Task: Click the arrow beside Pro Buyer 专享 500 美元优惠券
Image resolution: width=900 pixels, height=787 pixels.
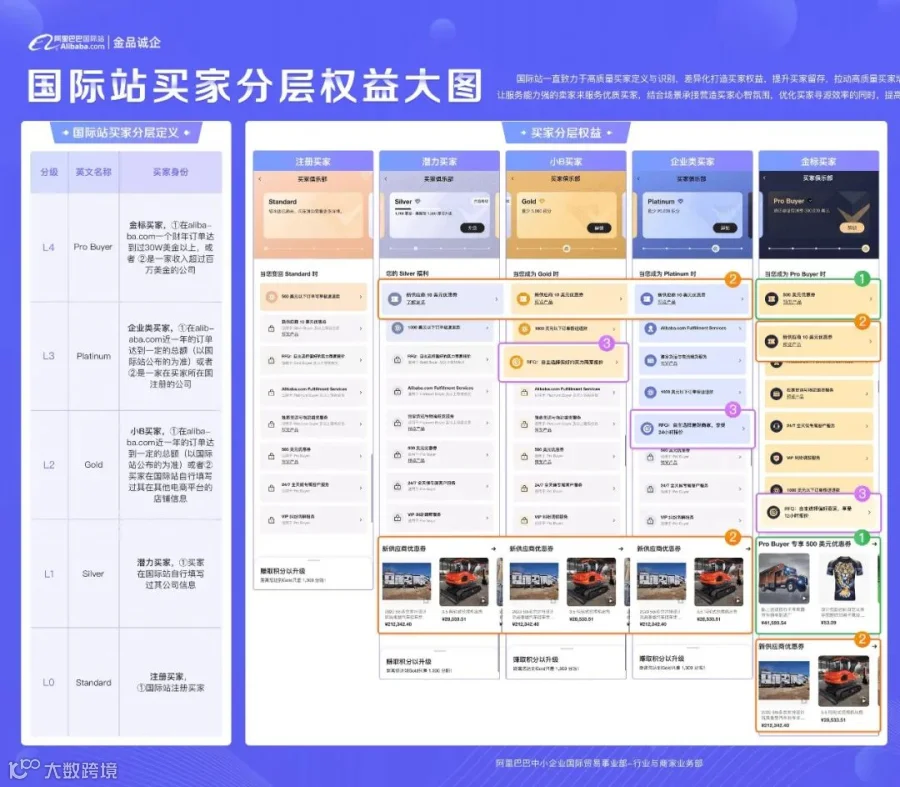Action: pyautogui.click(x=874, y=544)
